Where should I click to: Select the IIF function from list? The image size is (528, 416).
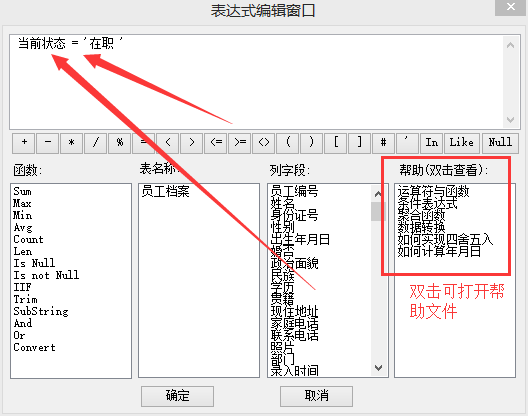[x=23, y=287]
